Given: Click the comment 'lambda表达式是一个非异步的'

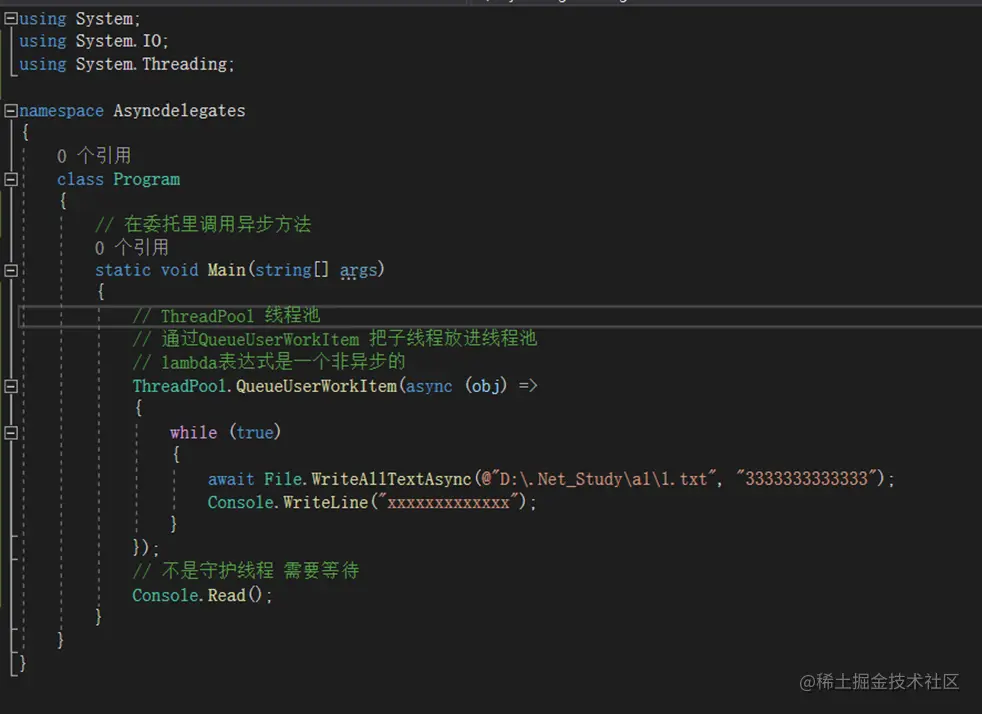Looking at the screenshot, I should click(x=269, y=362).
